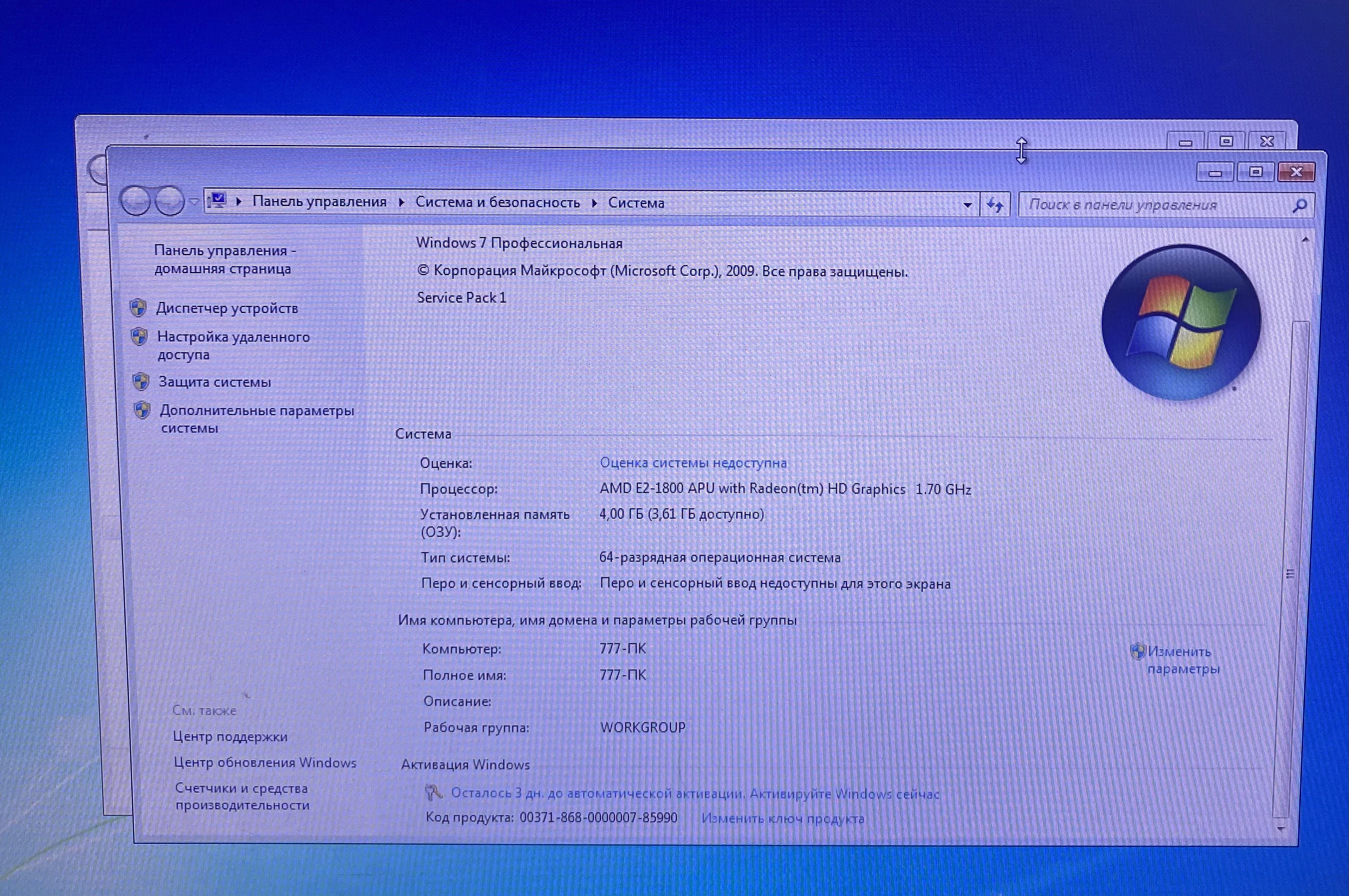This screenshot has height=896, width=1349.
Task: Open 'Дополнительные параметры системы' link
Action: click(x=256, y=419)
